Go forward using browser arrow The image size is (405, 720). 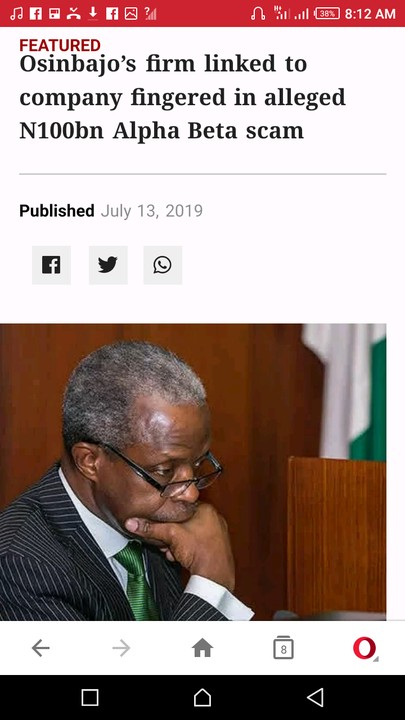121,648
